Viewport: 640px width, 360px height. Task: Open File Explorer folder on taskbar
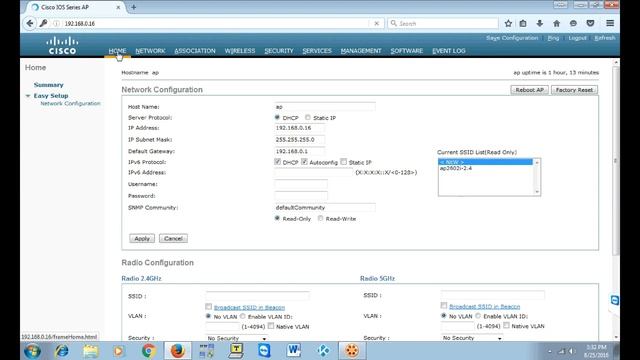91,351
